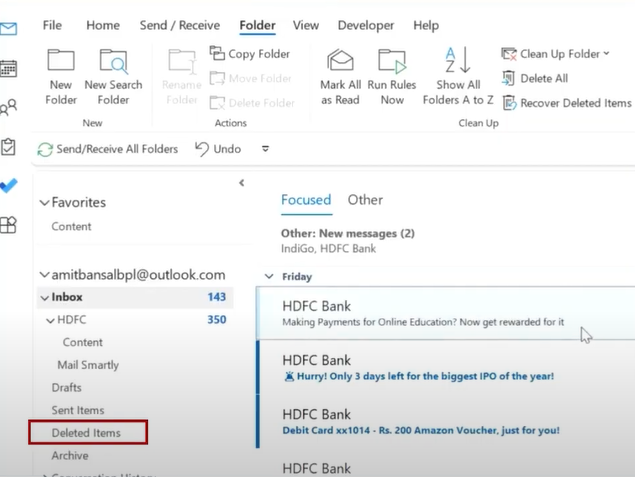Click the Undo button
The image size is (635, 477).
tap(218, 149)
